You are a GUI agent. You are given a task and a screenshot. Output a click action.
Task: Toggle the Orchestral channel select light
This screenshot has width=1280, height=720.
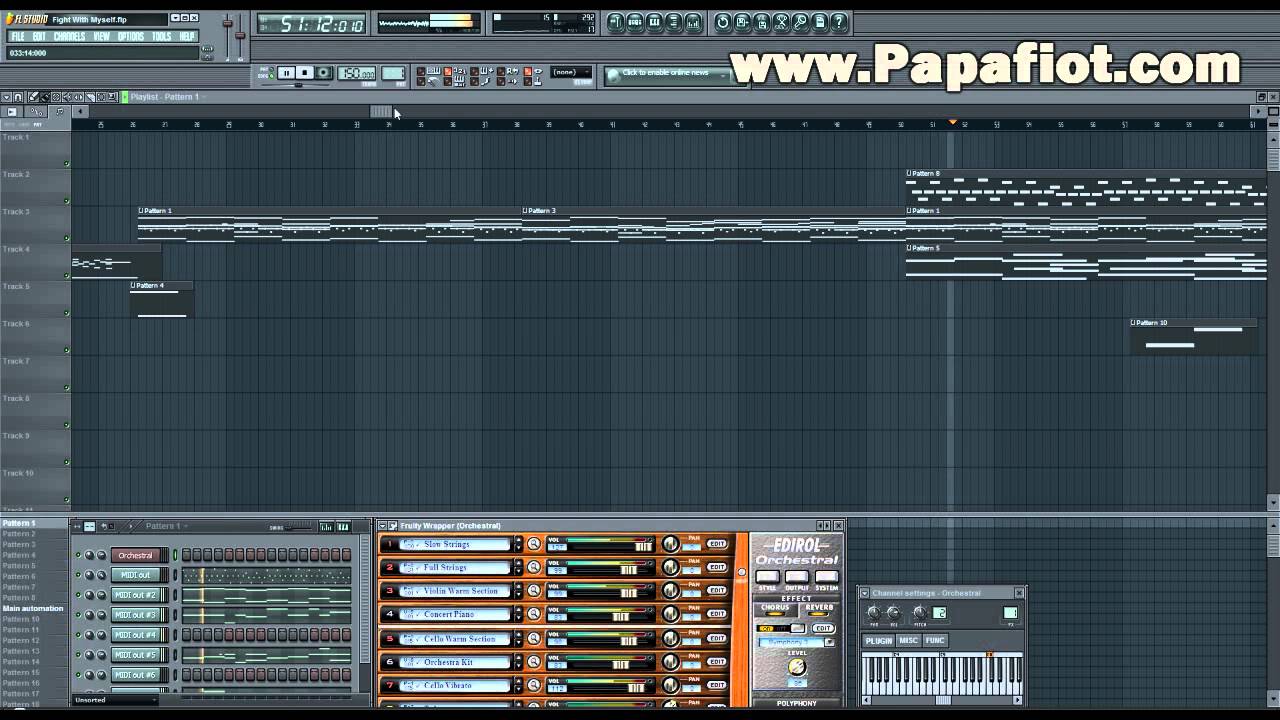click(x=175, y=555)
